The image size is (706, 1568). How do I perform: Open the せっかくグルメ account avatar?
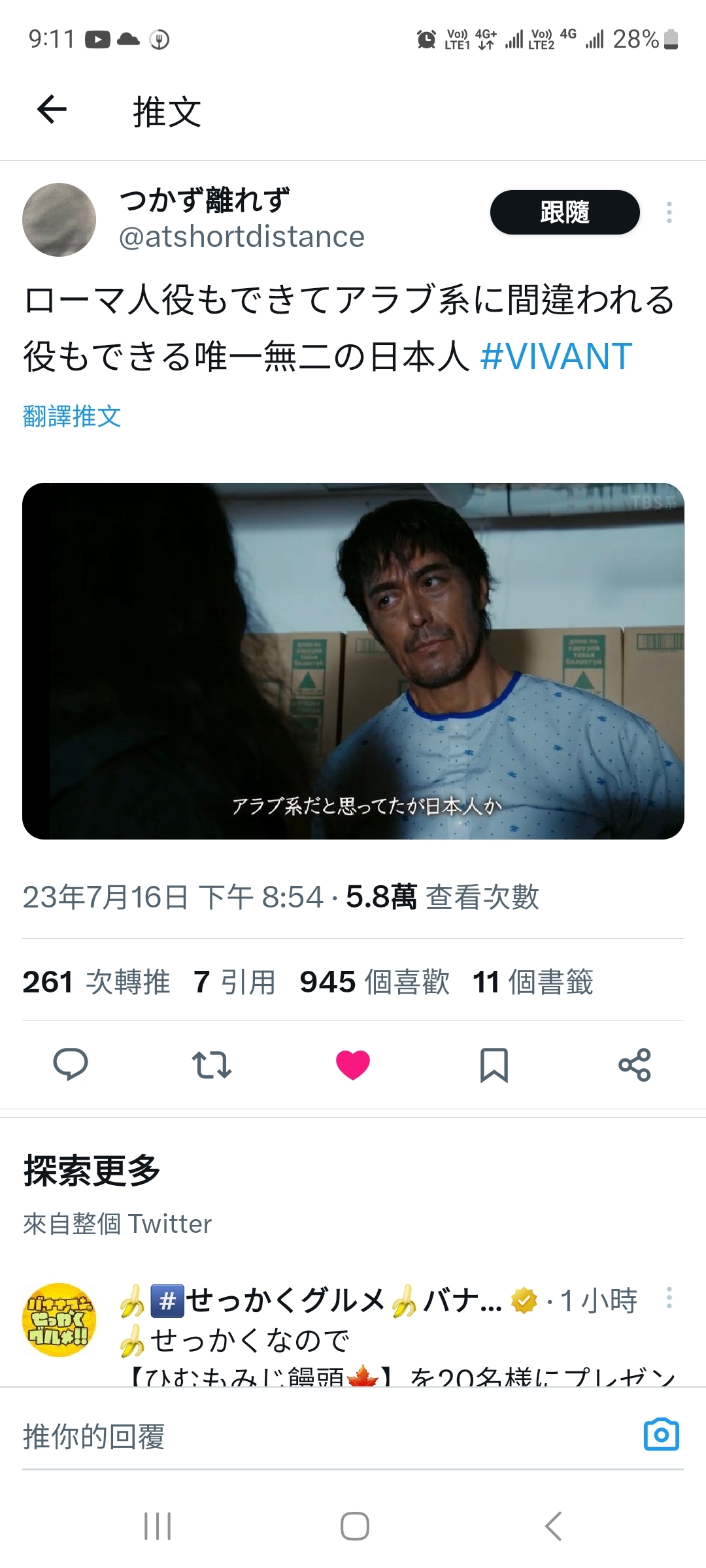(59, 1320)
